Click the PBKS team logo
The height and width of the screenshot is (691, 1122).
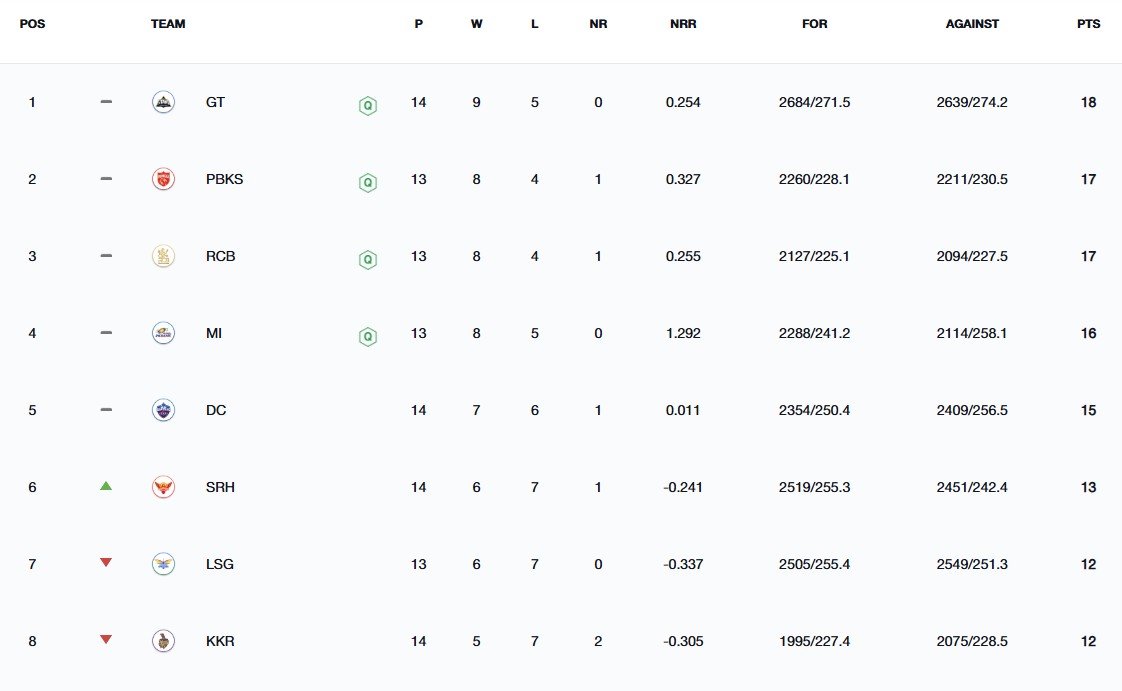tap(163, 179)
